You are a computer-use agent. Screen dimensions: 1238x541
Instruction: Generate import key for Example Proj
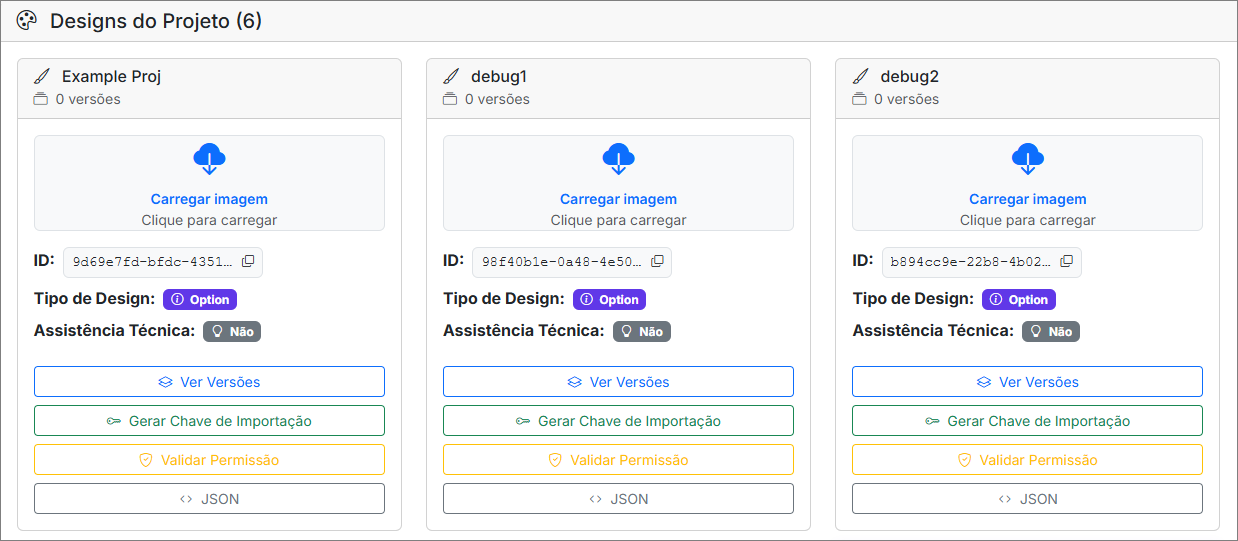[209, 421]
